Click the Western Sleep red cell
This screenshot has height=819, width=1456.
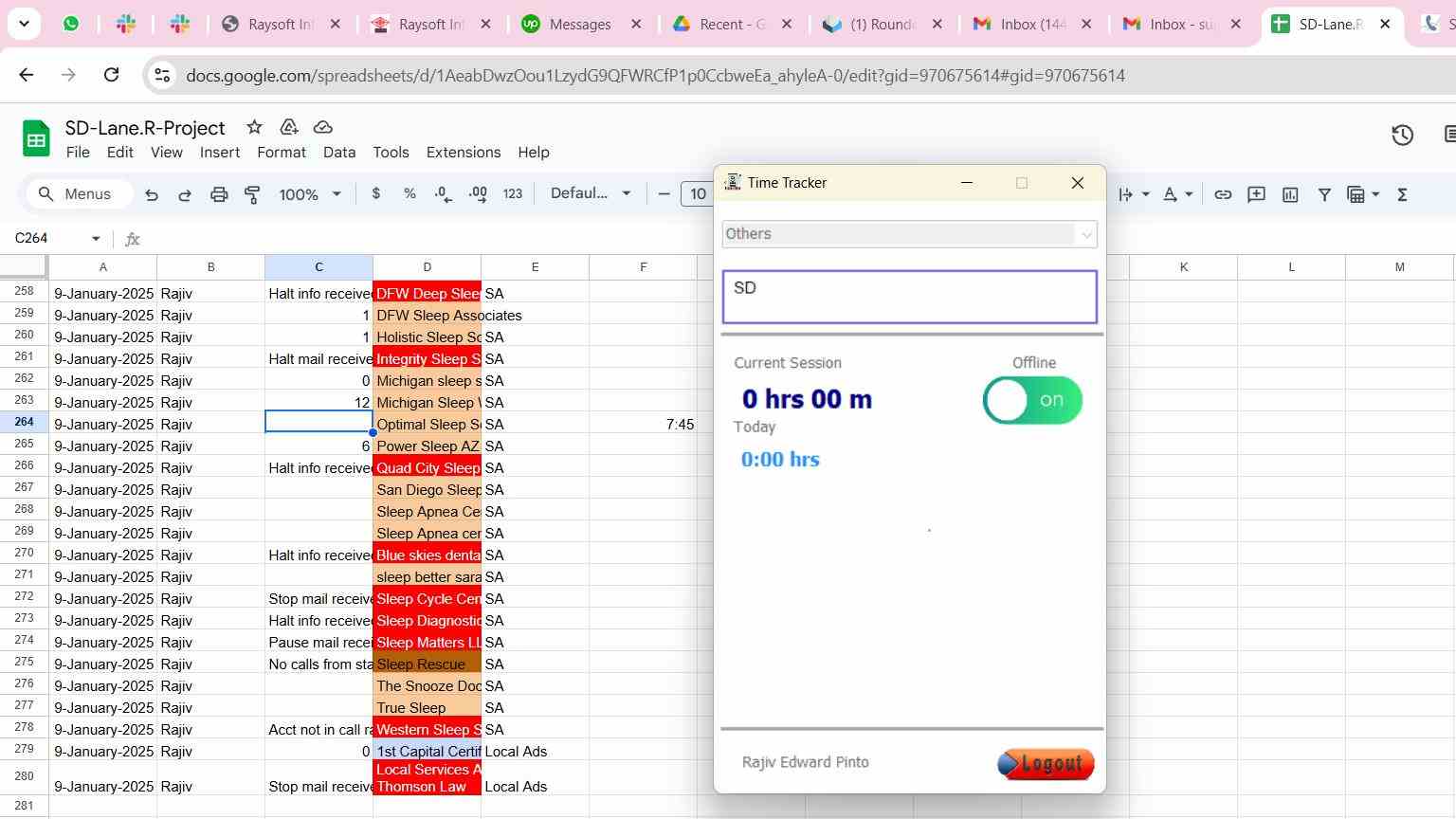coord(427,729)
